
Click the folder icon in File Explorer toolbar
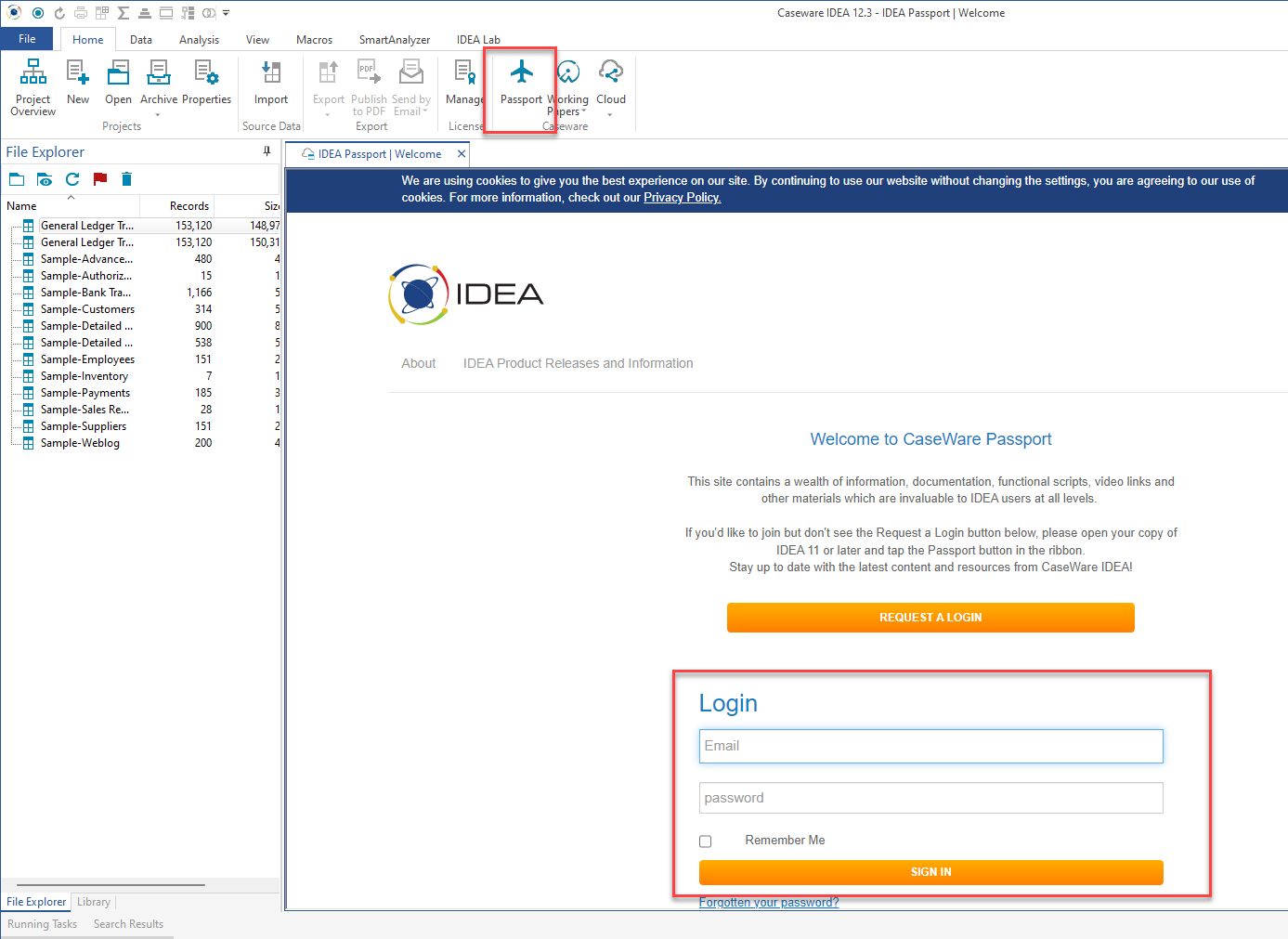pyautogui.click(x=17, y=179)
